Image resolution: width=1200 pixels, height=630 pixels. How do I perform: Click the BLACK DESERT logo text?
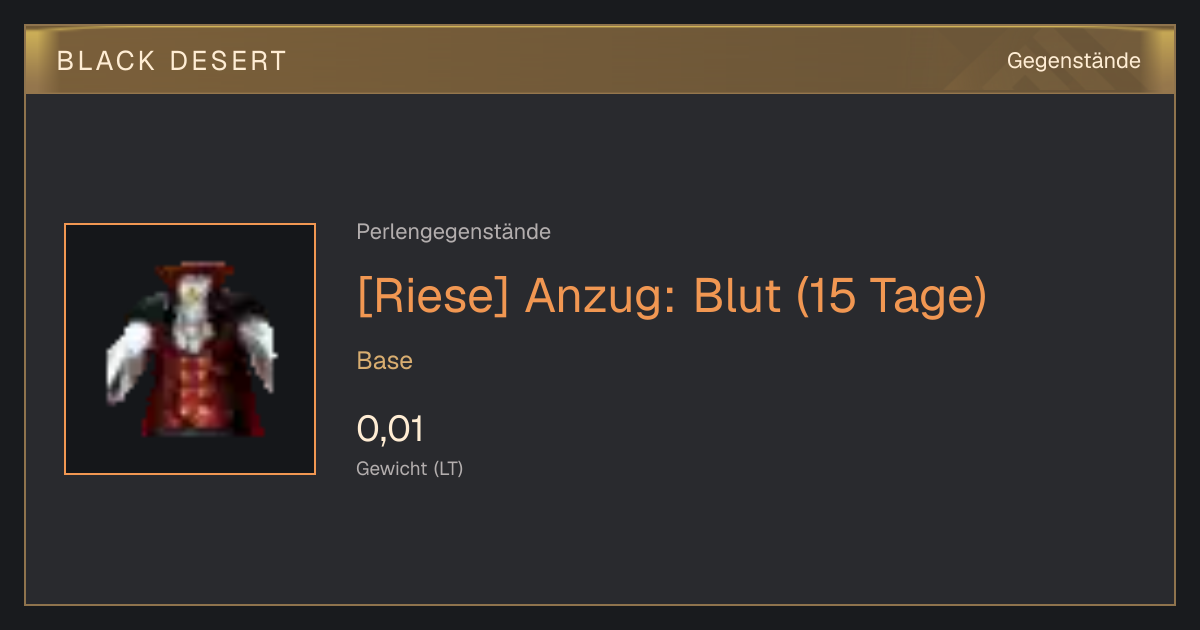coord(172,61)
